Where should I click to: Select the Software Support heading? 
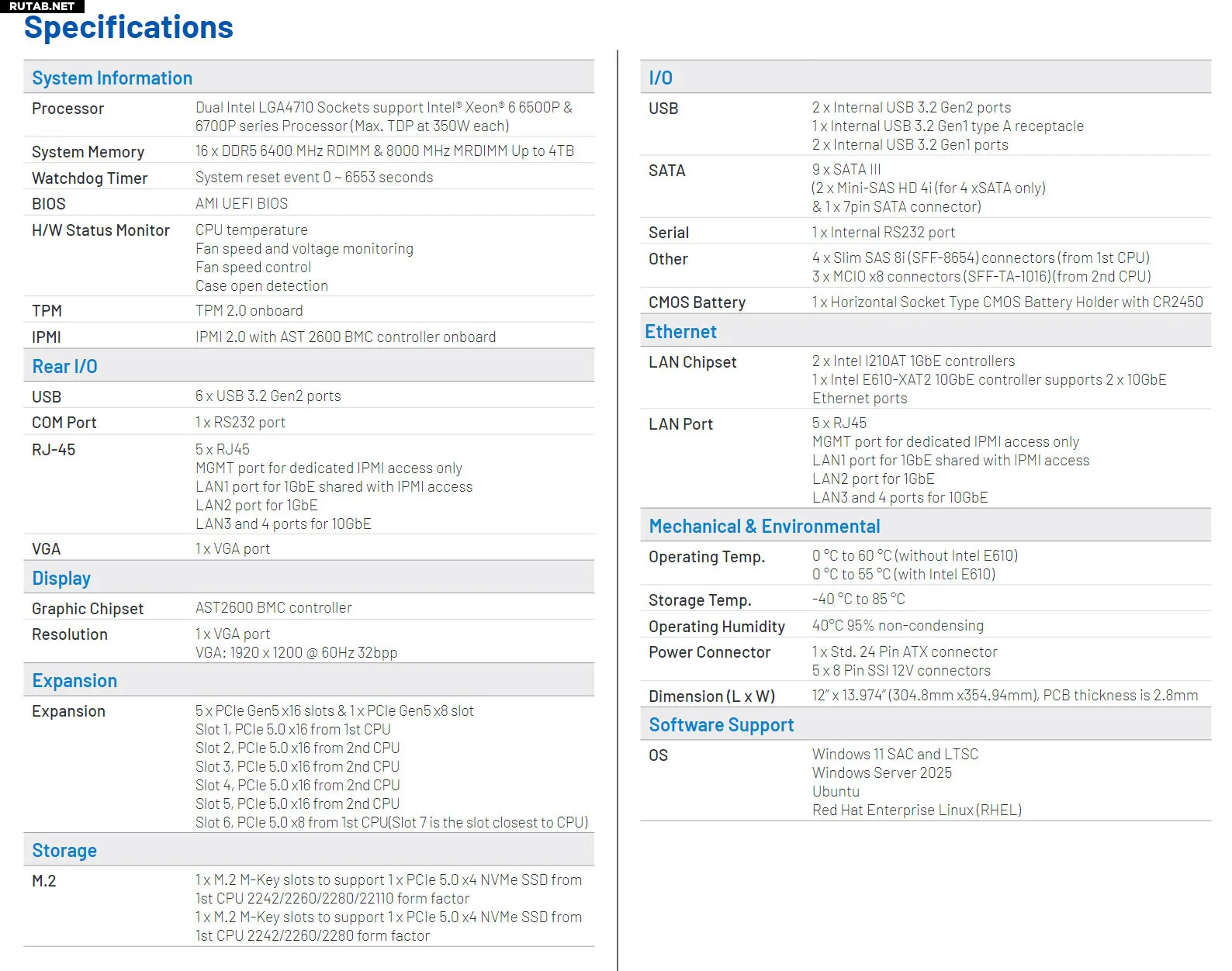(721, 725)
